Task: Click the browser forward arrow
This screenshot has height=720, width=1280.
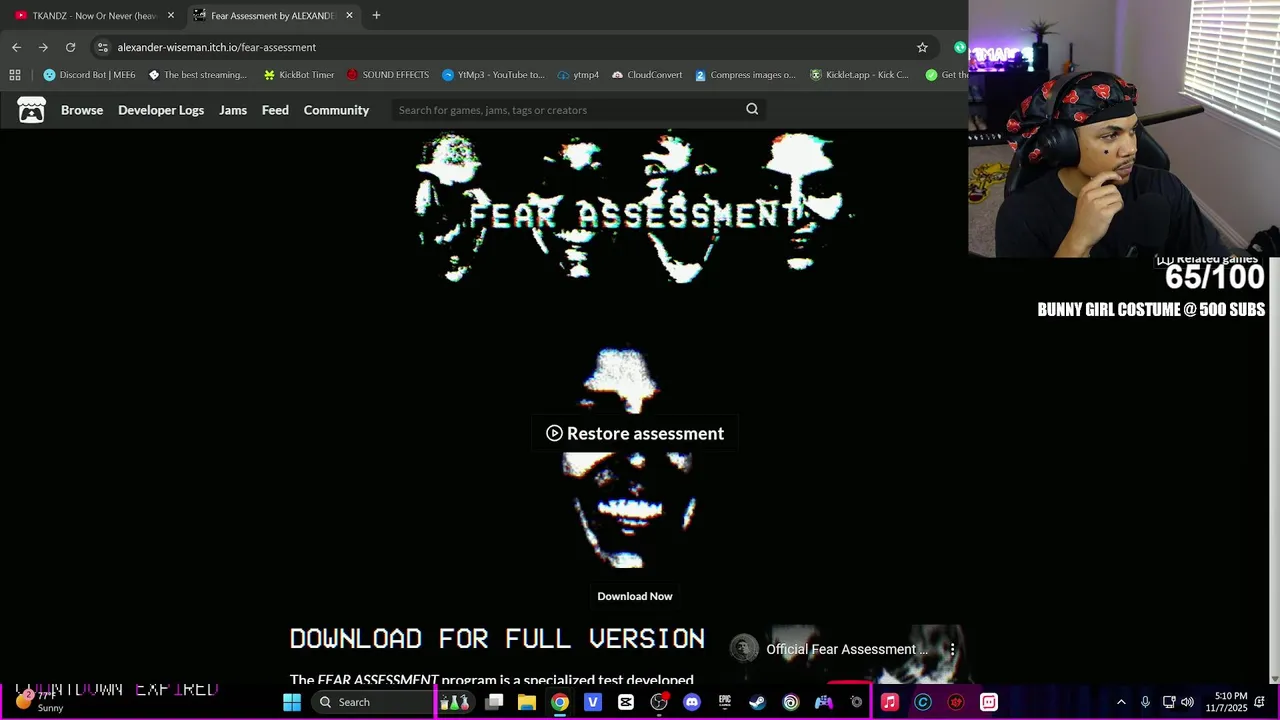Action: [x=43, y=47]
